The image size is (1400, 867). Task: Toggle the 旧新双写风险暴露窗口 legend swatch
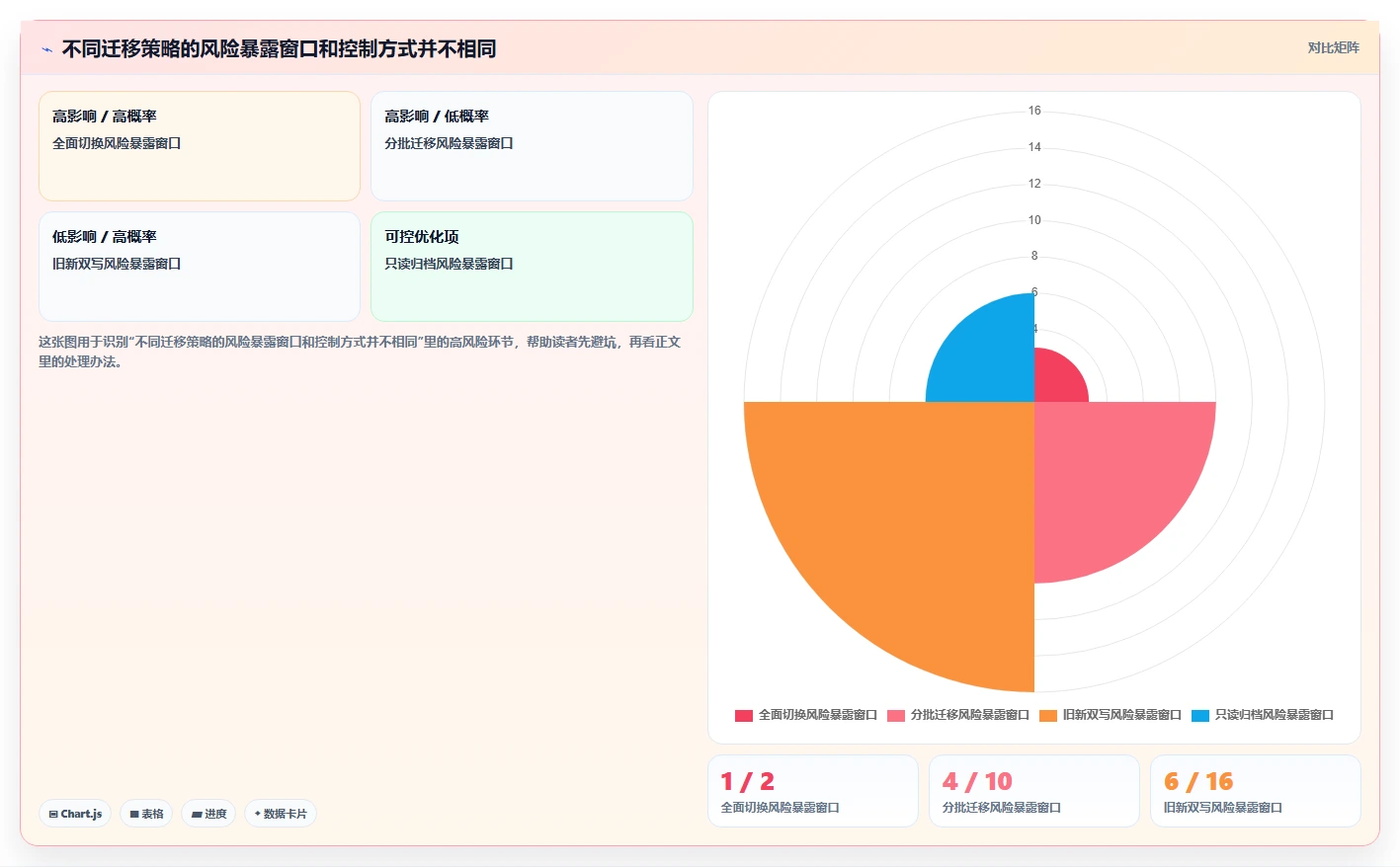tap(1048, 715)
